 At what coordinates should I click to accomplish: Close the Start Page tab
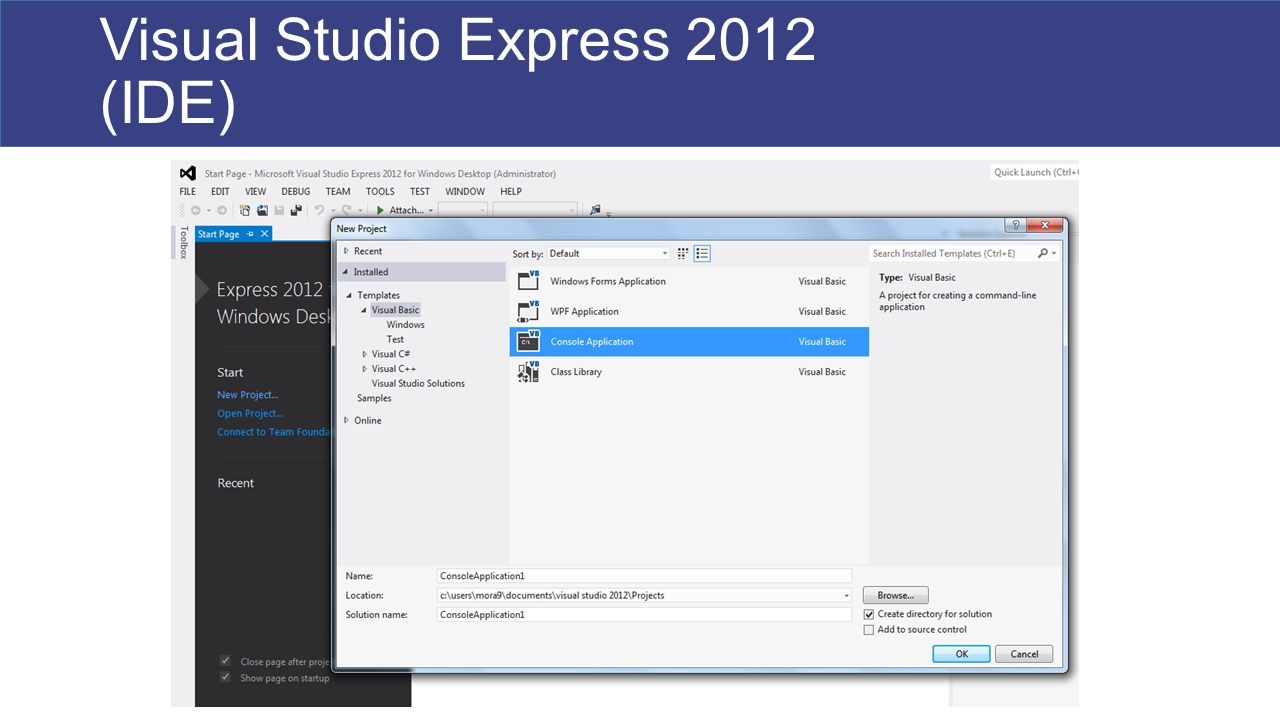pyautogui.click(x=264, y=234)
